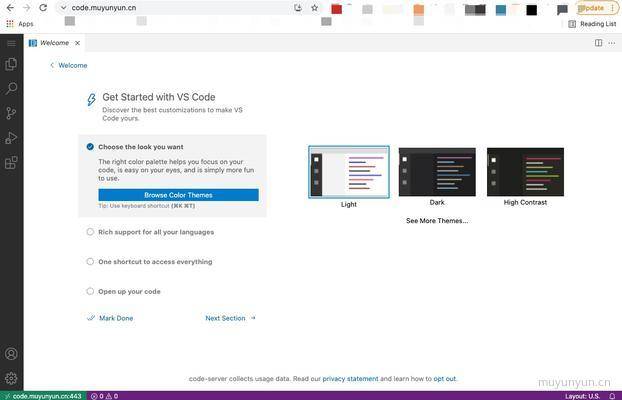Open the Explorer view in activity bar

[x=11, y=64]
